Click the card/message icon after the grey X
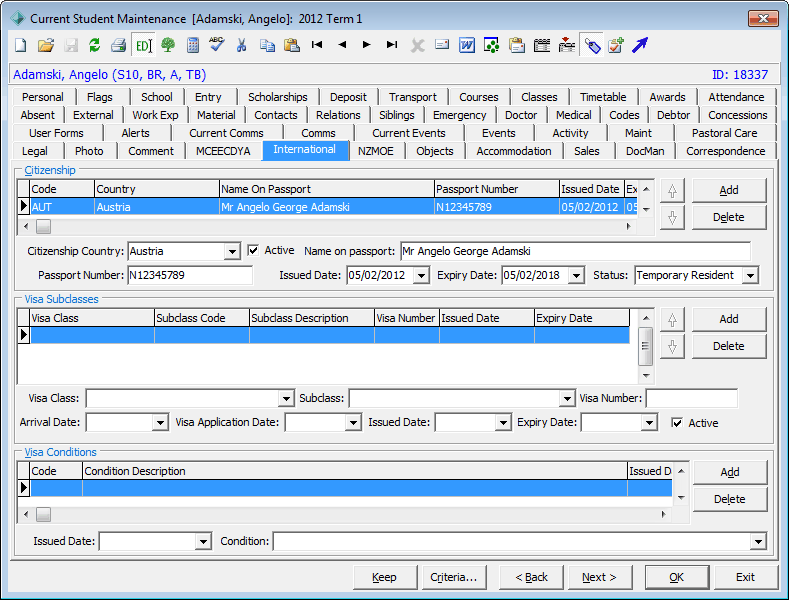This screenshot has width=789, height=600. 442,45
